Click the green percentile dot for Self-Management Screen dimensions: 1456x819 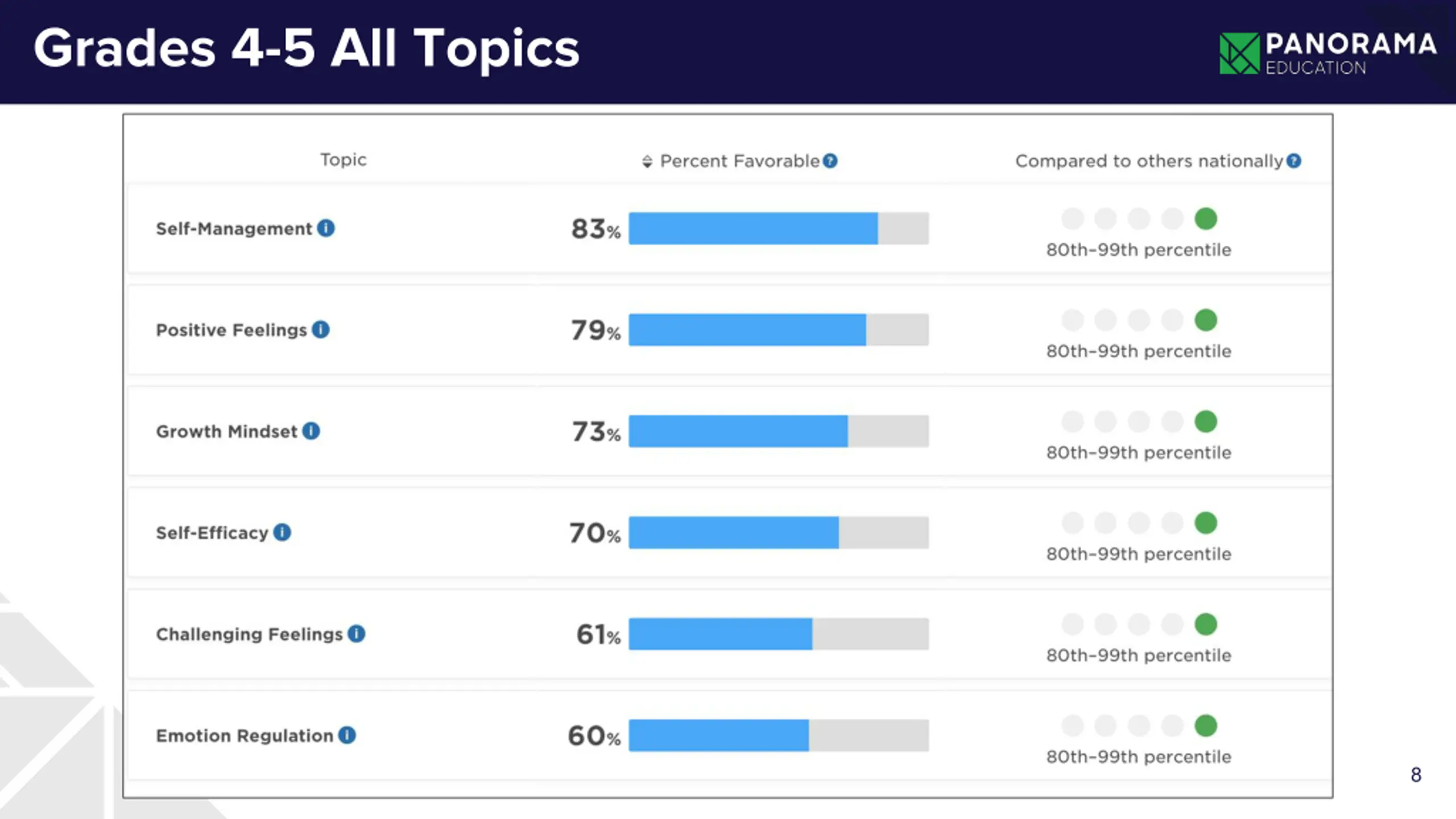pyautogui.click(x=1206, y=219)
